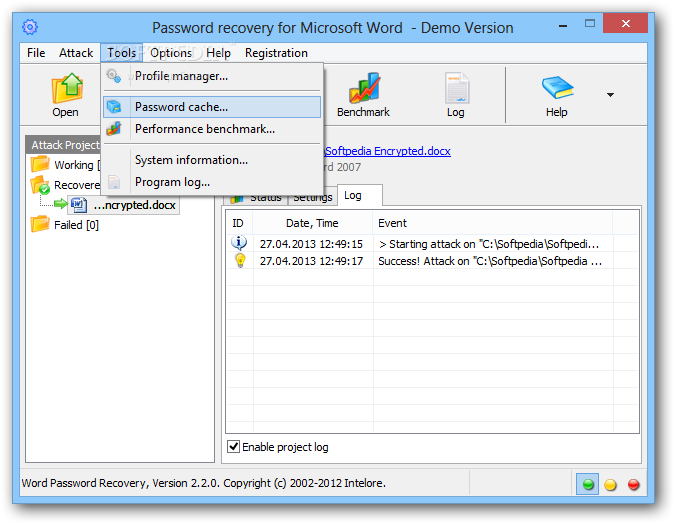Select the Log tab
Image resolution: width=675 pixels, height=524 pixels.
pyautogui.click(x=360, y=195)
